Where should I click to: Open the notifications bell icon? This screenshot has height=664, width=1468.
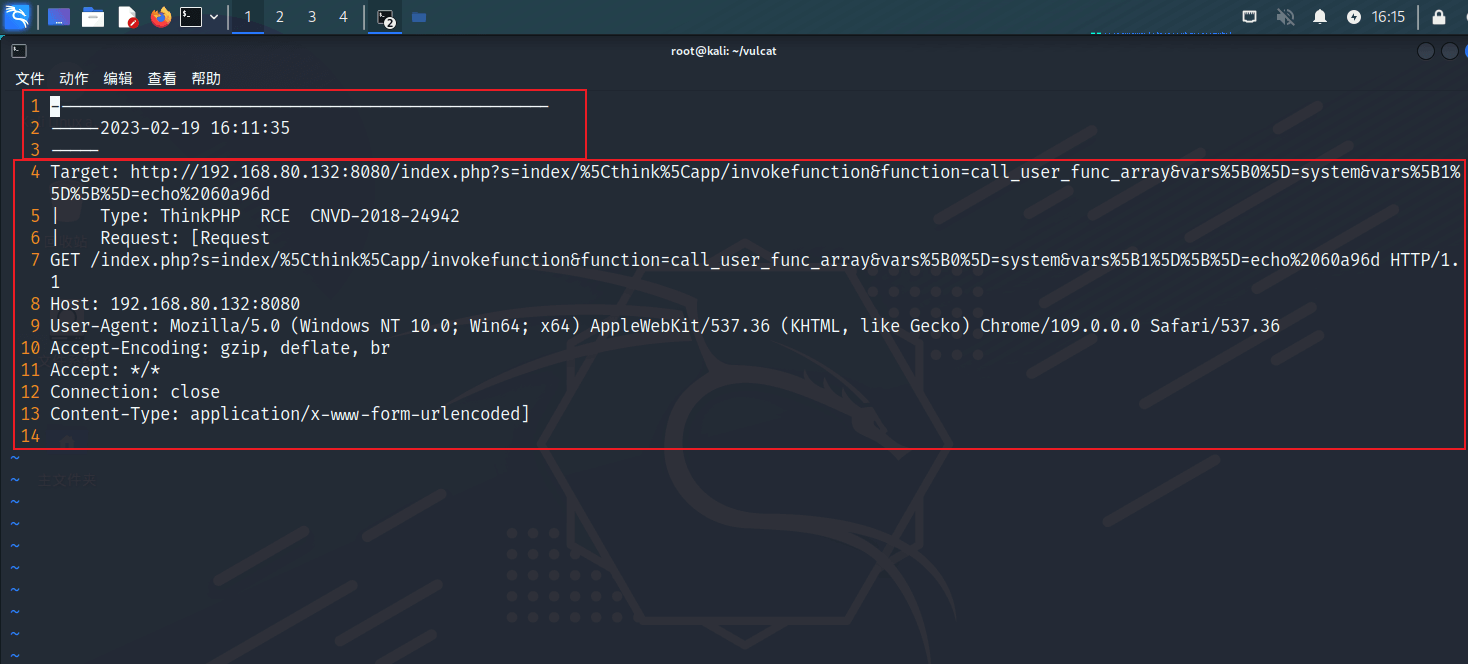click(x=1320, y=17)
